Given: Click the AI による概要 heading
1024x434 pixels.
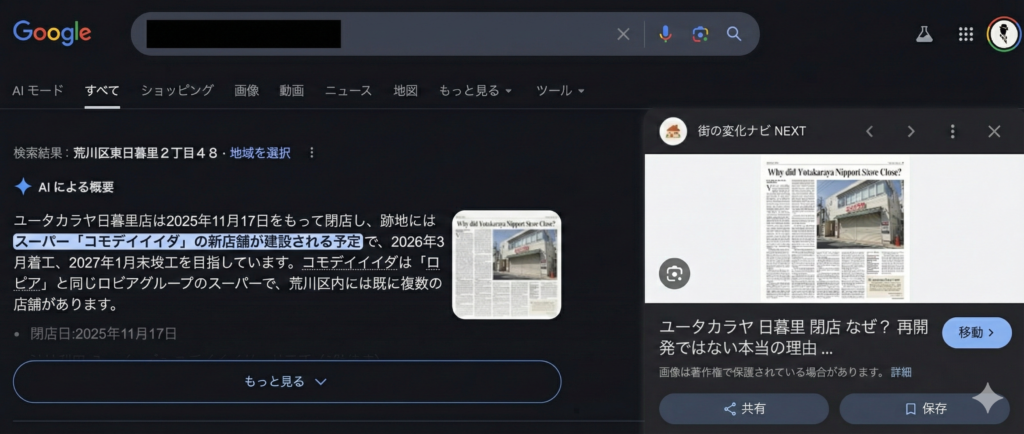Looking at the screenshot, I should pyautogui.click(x=76, y=187).
